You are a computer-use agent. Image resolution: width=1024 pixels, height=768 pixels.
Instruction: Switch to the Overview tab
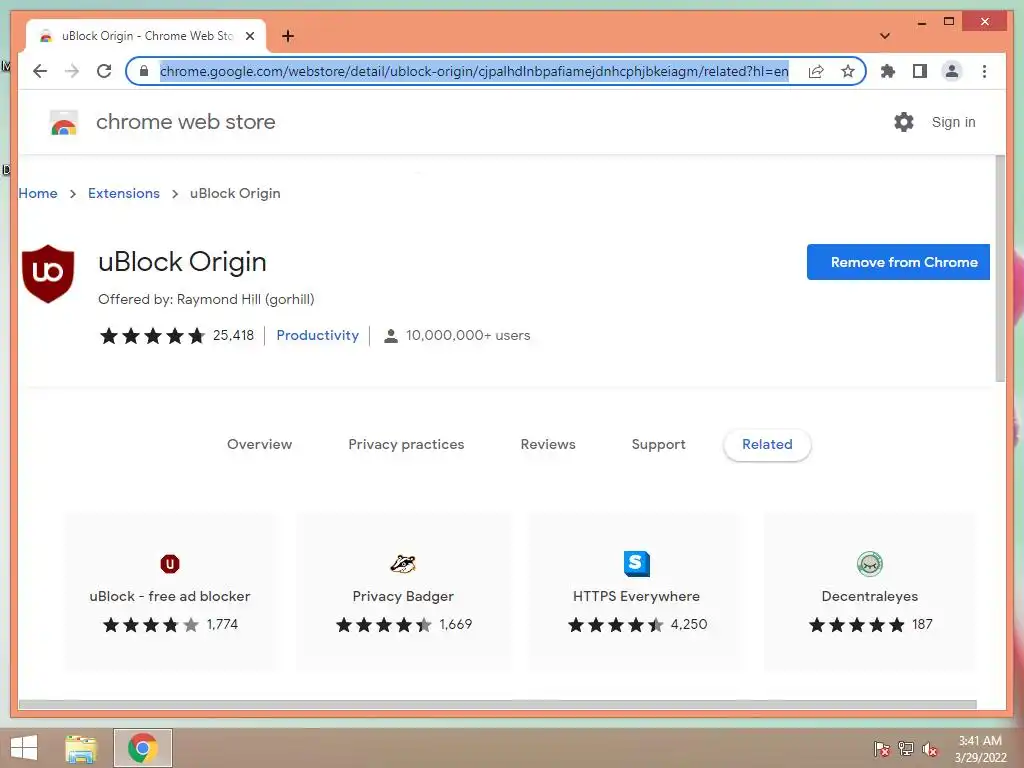click(259, 444)
